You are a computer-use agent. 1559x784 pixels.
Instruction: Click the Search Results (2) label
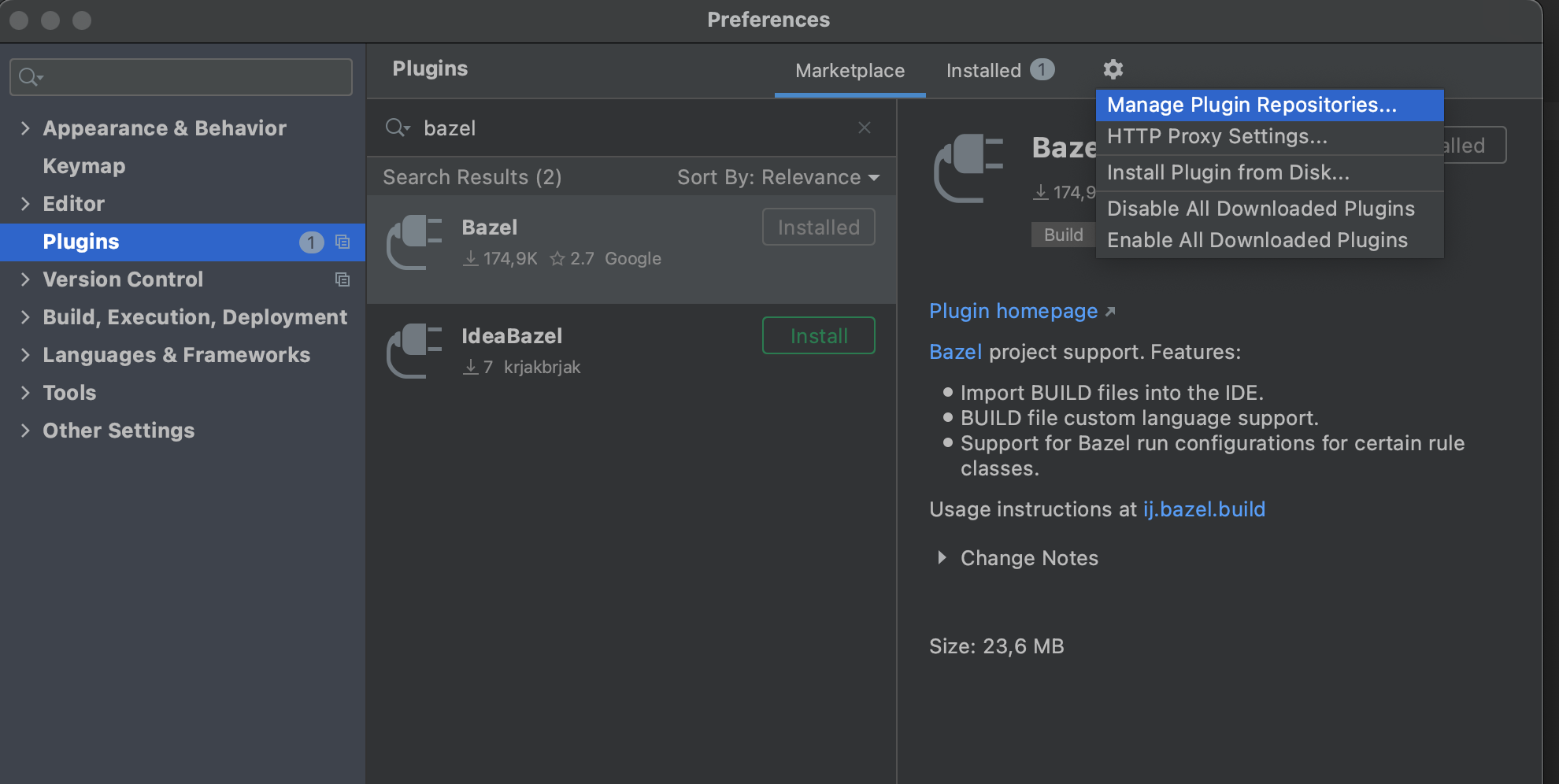(472, 177)
